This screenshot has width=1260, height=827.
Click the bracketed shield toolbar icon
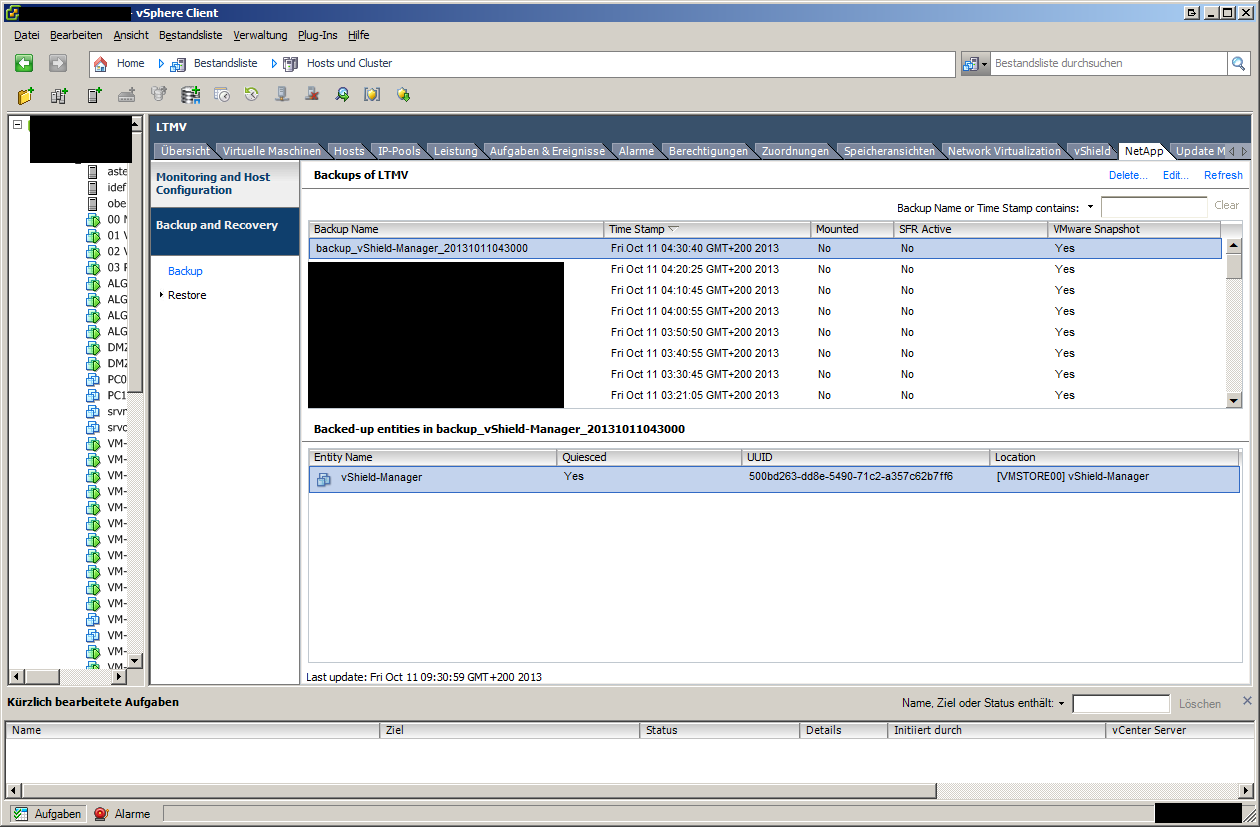coord(372,95)
